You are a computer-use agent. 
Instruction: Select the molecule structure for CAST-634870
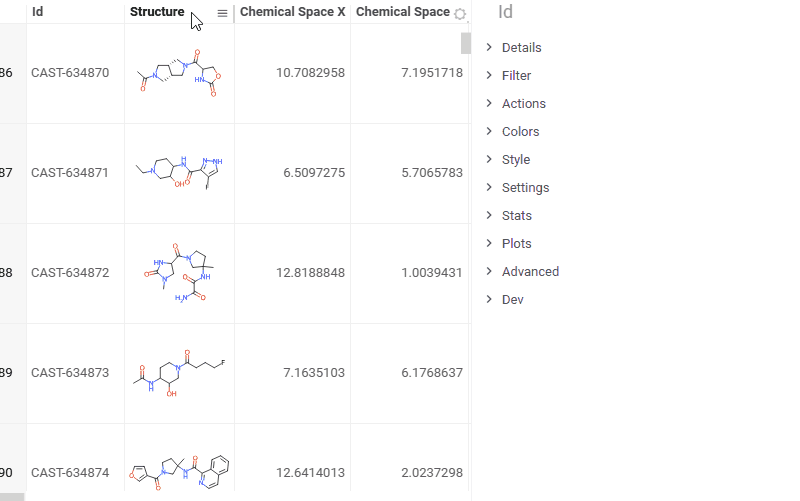[x=180, y=73]
